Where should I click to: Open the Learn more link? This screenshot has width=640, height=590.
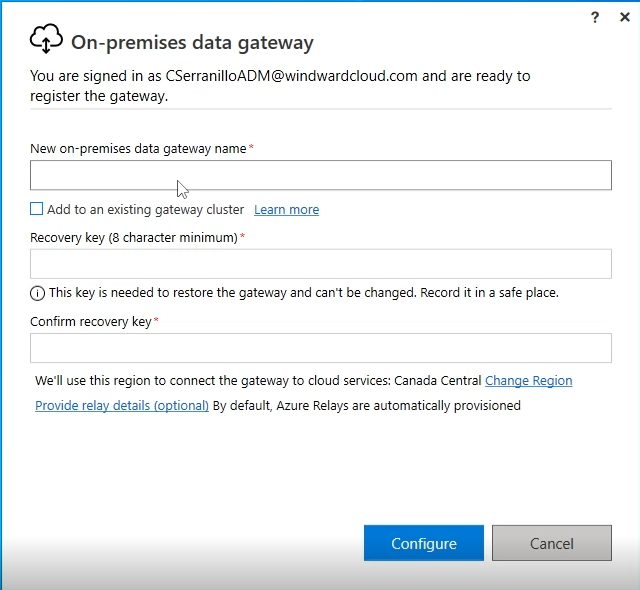287,210
